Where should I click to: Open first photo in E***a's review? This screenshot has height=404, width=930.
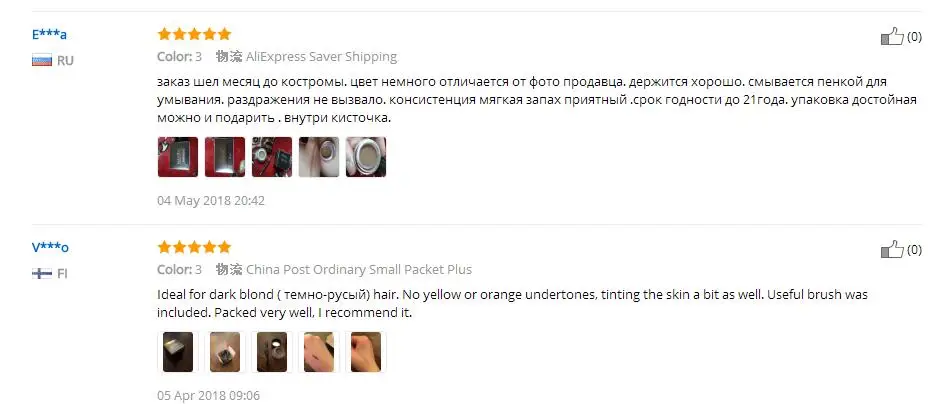(177, 157)
